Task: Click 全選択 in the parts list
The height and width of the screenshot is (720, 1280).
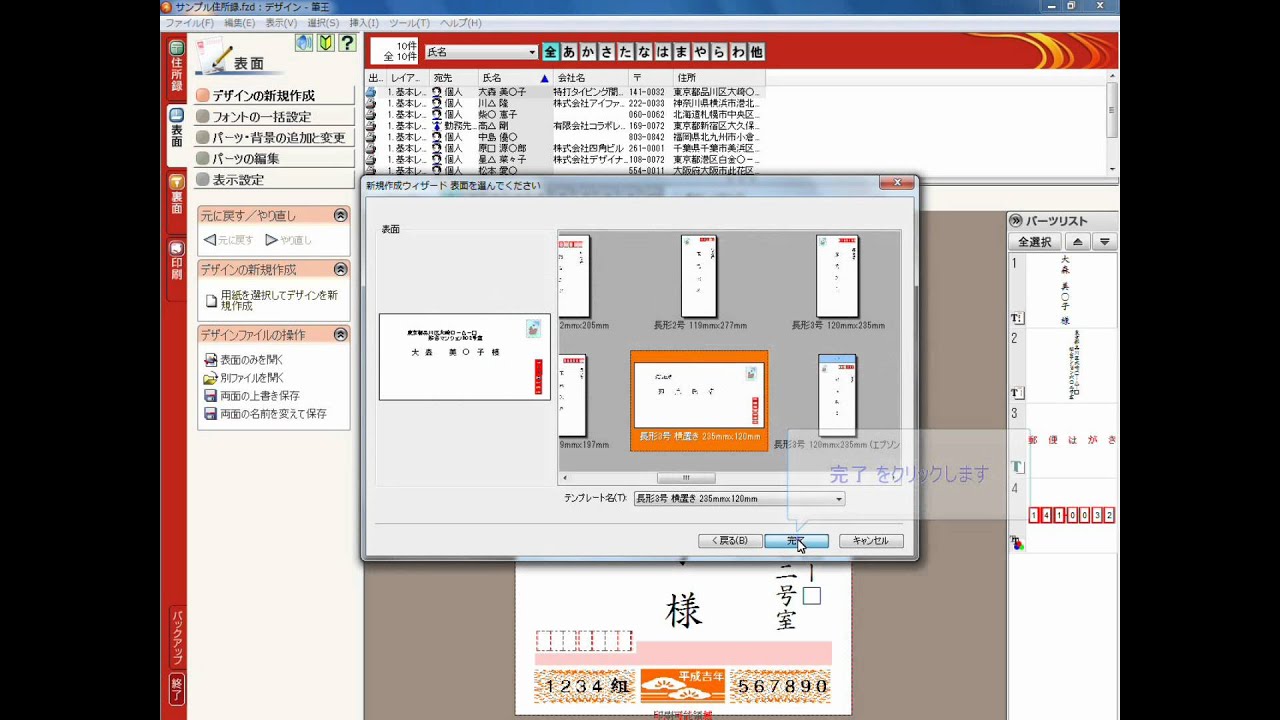Action: pos(1035,242)
